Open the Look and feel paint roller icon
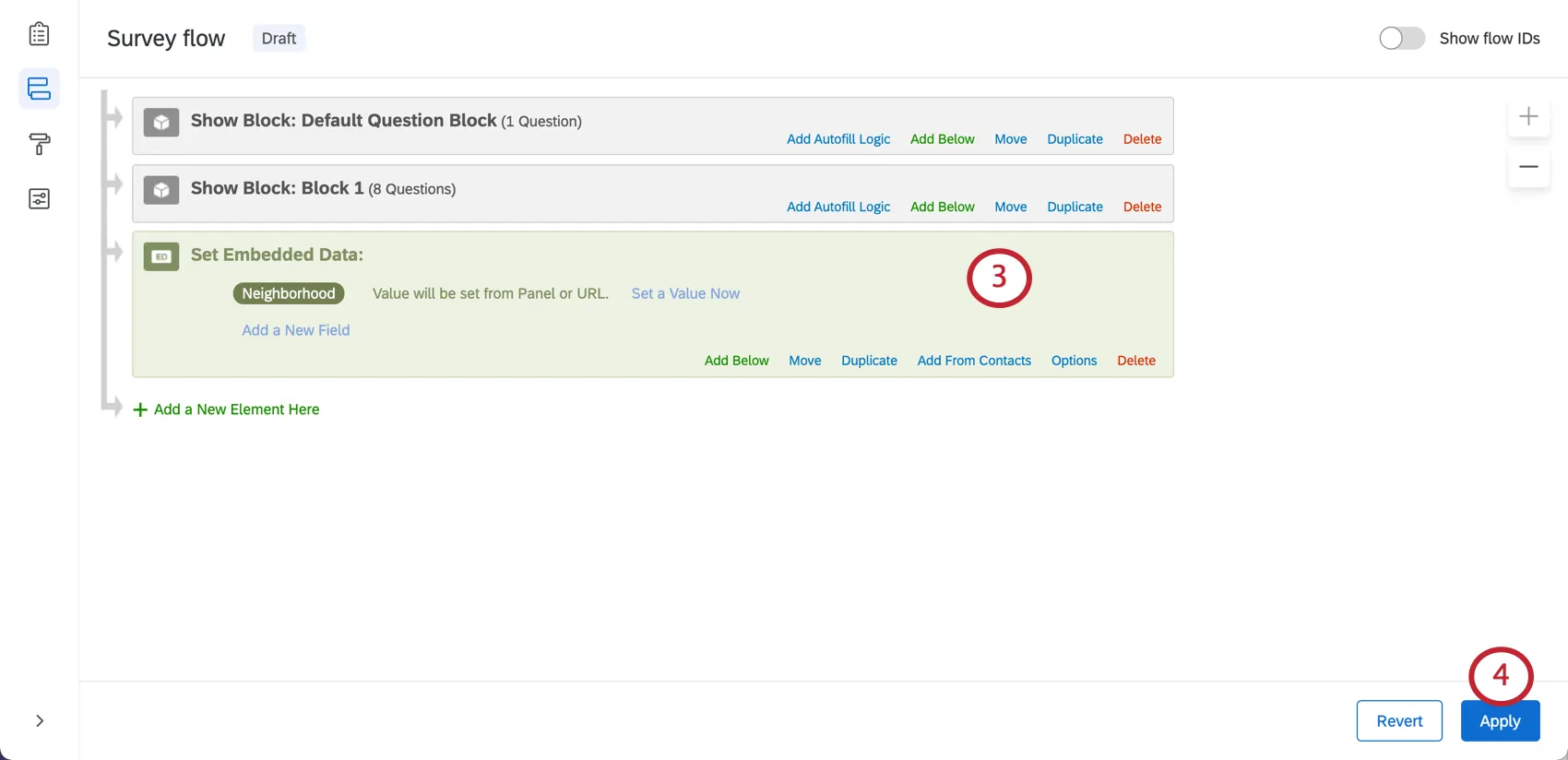1568x760 pixels. [x=39, y=144]
